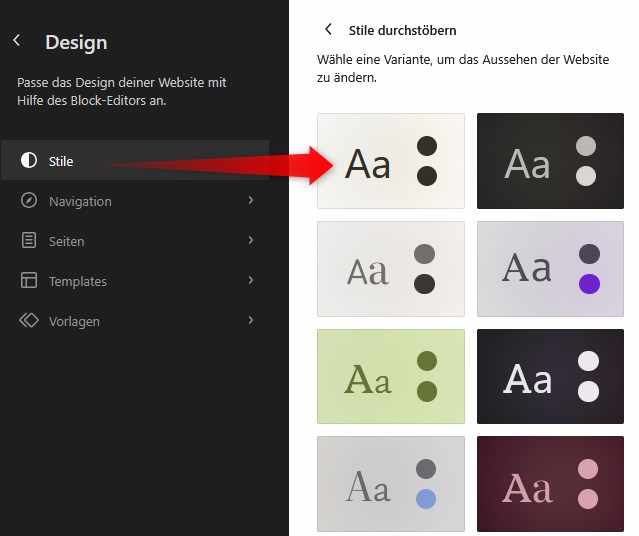This screenshot has height=536, width=639.
Task: Click the half-circle Stile icon
Action: (29, 160)
